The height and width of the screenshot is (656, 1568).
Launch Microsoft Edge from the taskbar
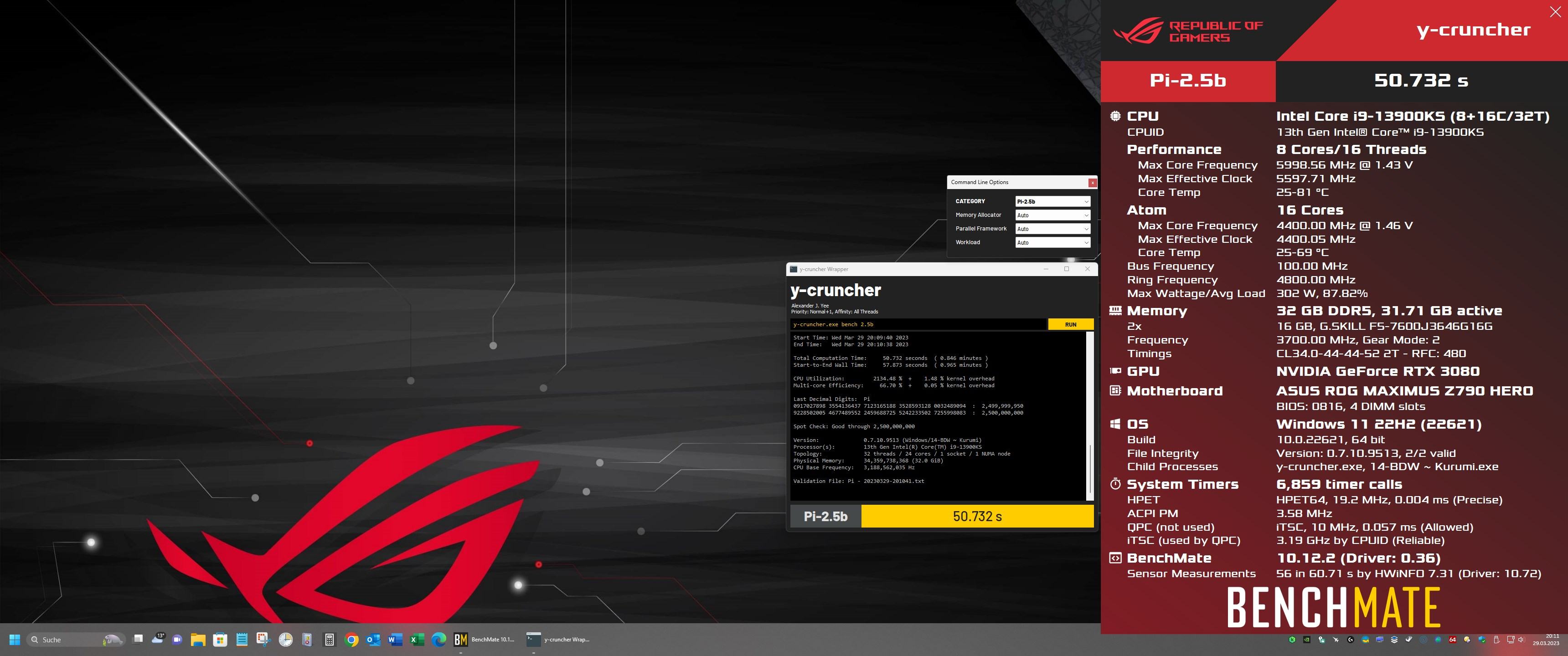pyautogui.click(x=439, y=640)
